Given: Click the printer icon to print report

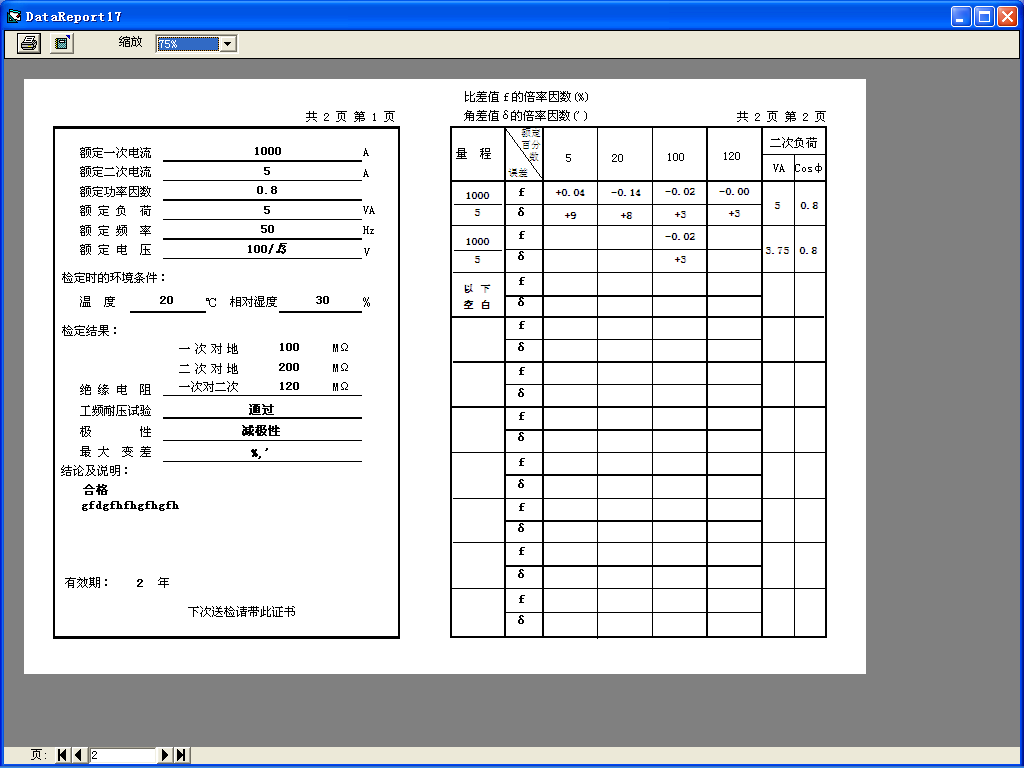Looking at the screenshot, I should click(x=30, y=43).
